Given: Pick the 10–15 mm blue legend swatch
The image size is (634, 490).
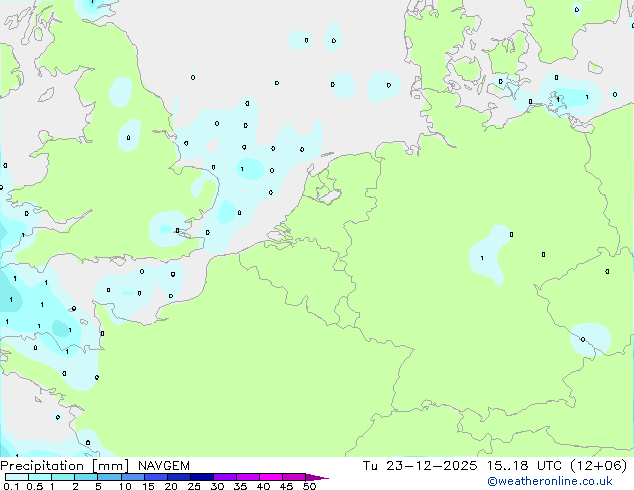Looking at the screenshot, I should click(133, 477).
